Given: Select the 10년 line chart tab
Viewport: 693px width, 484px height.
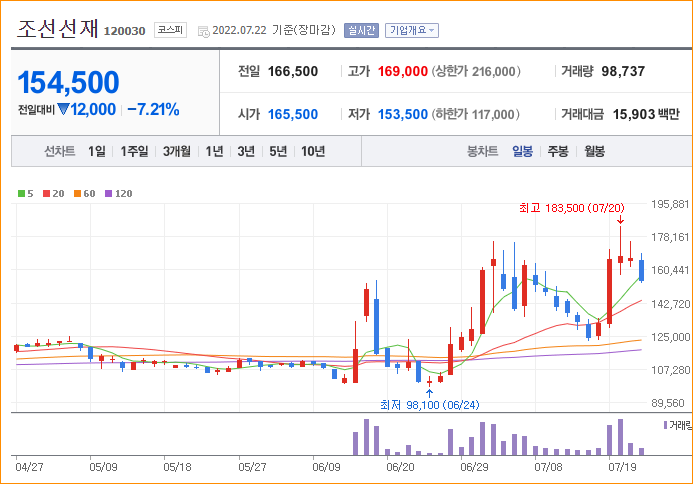Looking at the screenshot, I should click(313, 151).
